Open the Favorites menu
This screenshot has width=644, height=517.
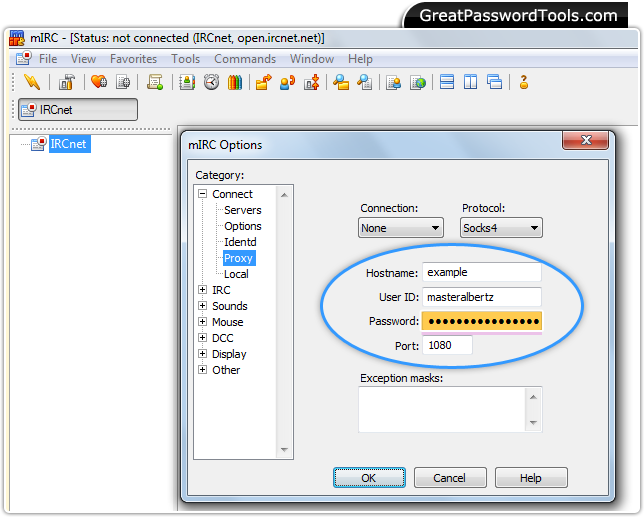[133, 59]
